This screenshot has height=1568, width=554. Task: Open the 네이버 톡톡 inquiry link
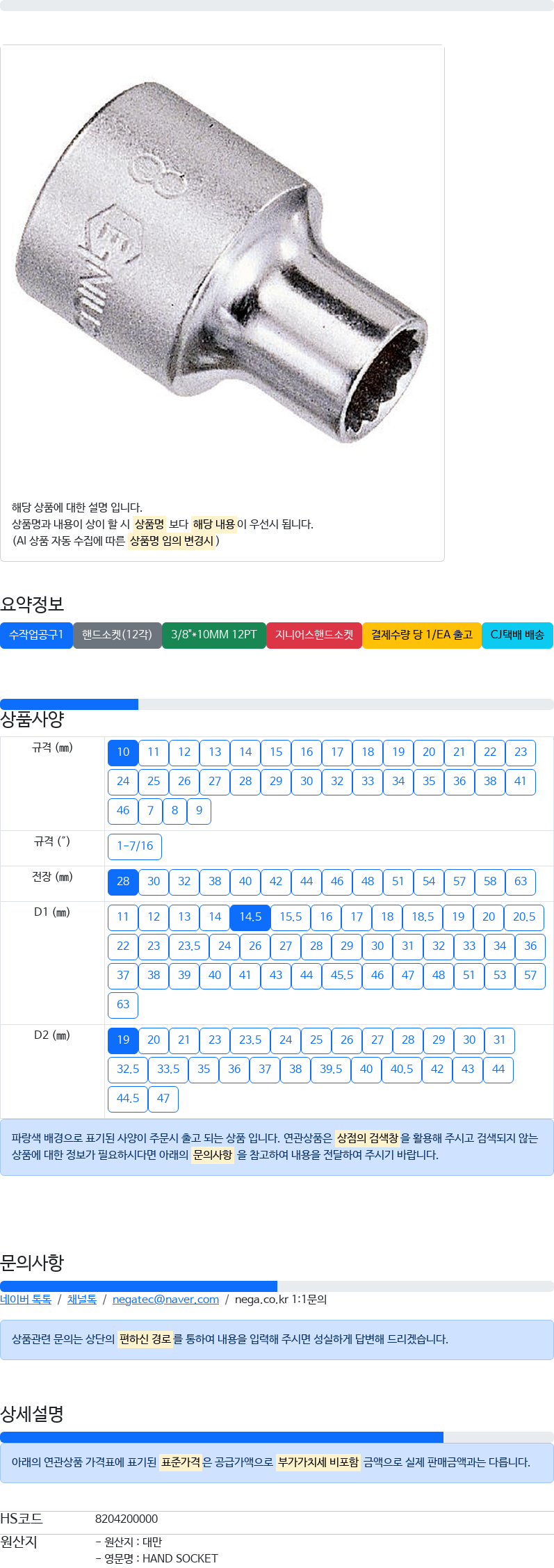click(26, 1299)
